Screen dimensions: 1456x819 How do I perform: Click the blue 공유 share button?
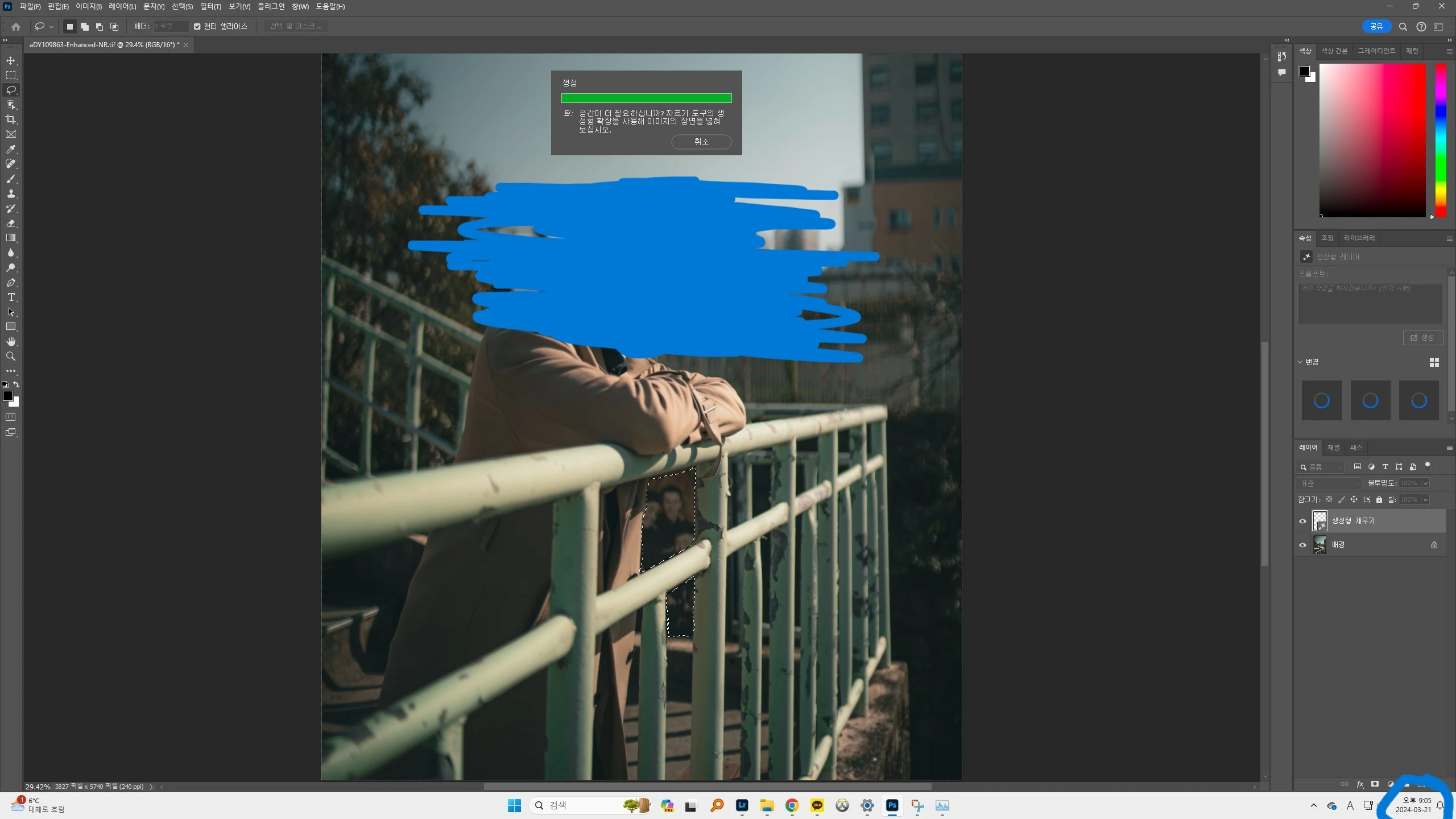pos(1376,26)
